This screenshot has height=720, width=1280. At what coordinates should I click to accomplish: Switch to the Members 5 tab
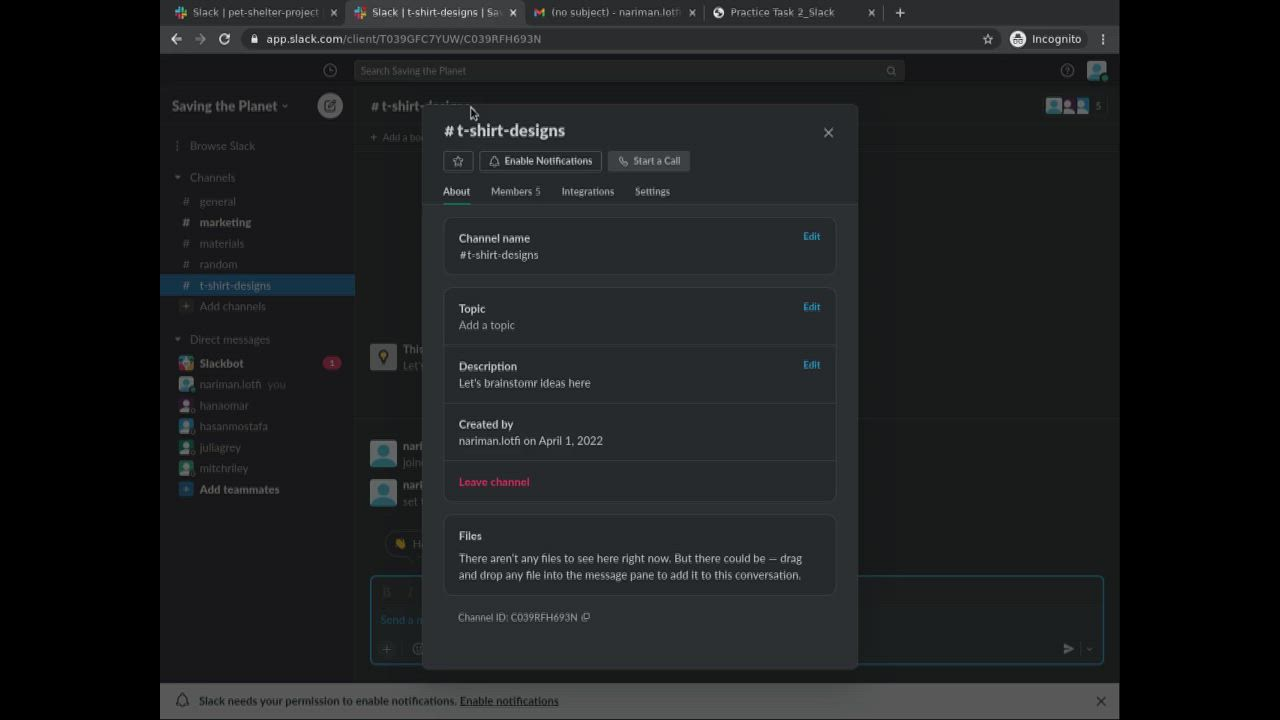515,191
